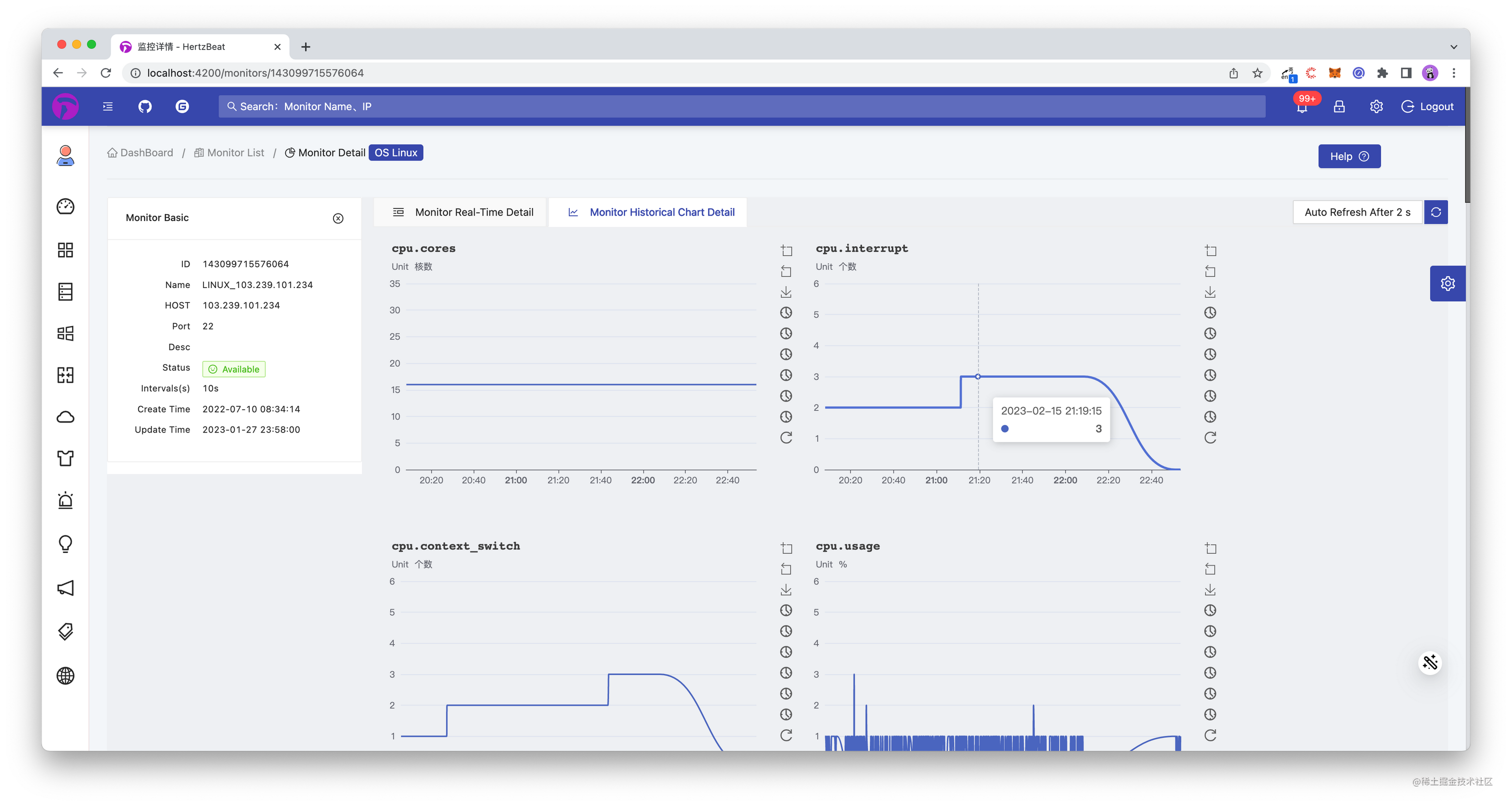
Task: Open the t-shirt icon in sidebar
Action: coord(65,458)
